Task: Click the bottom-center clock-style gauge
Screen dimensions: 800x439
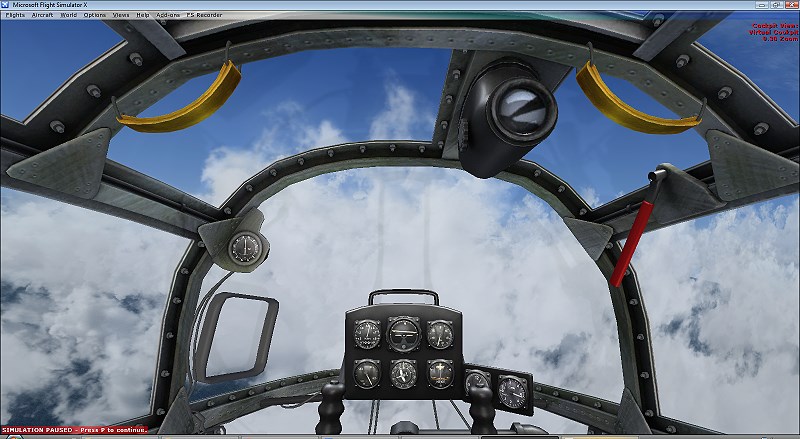Action: pyautogui.click(x=404, y=374)
